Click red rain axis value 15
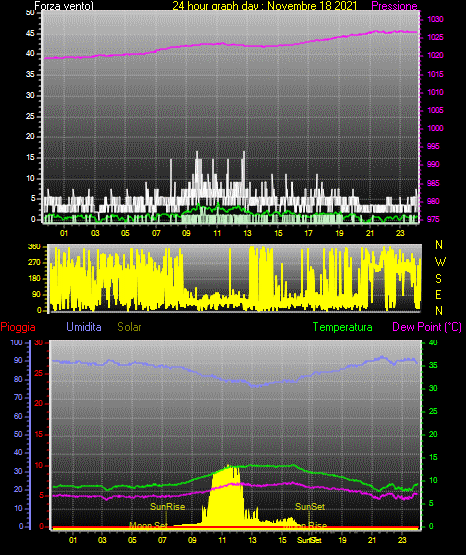The width and height of the screenshot is (466, 555). point(39,434)
